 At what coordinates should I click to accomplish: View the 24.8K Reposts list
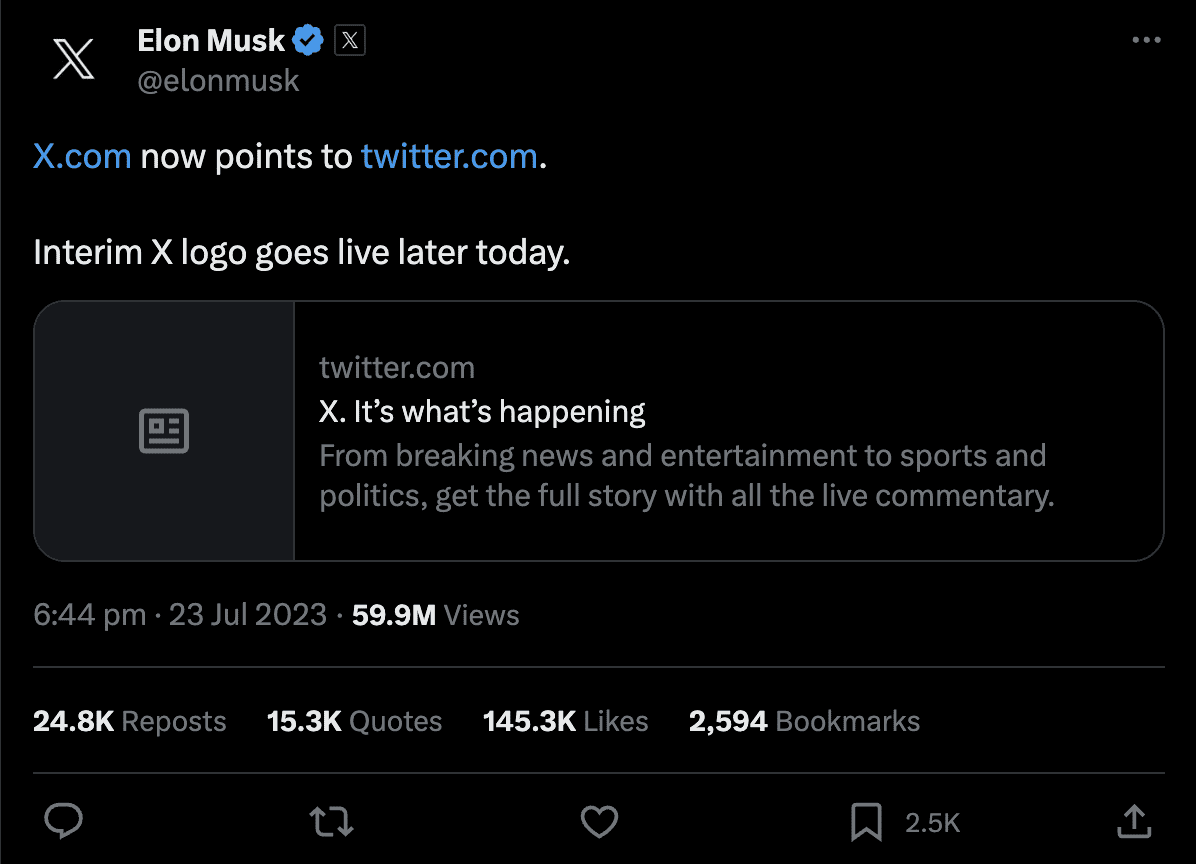(130, 721)
